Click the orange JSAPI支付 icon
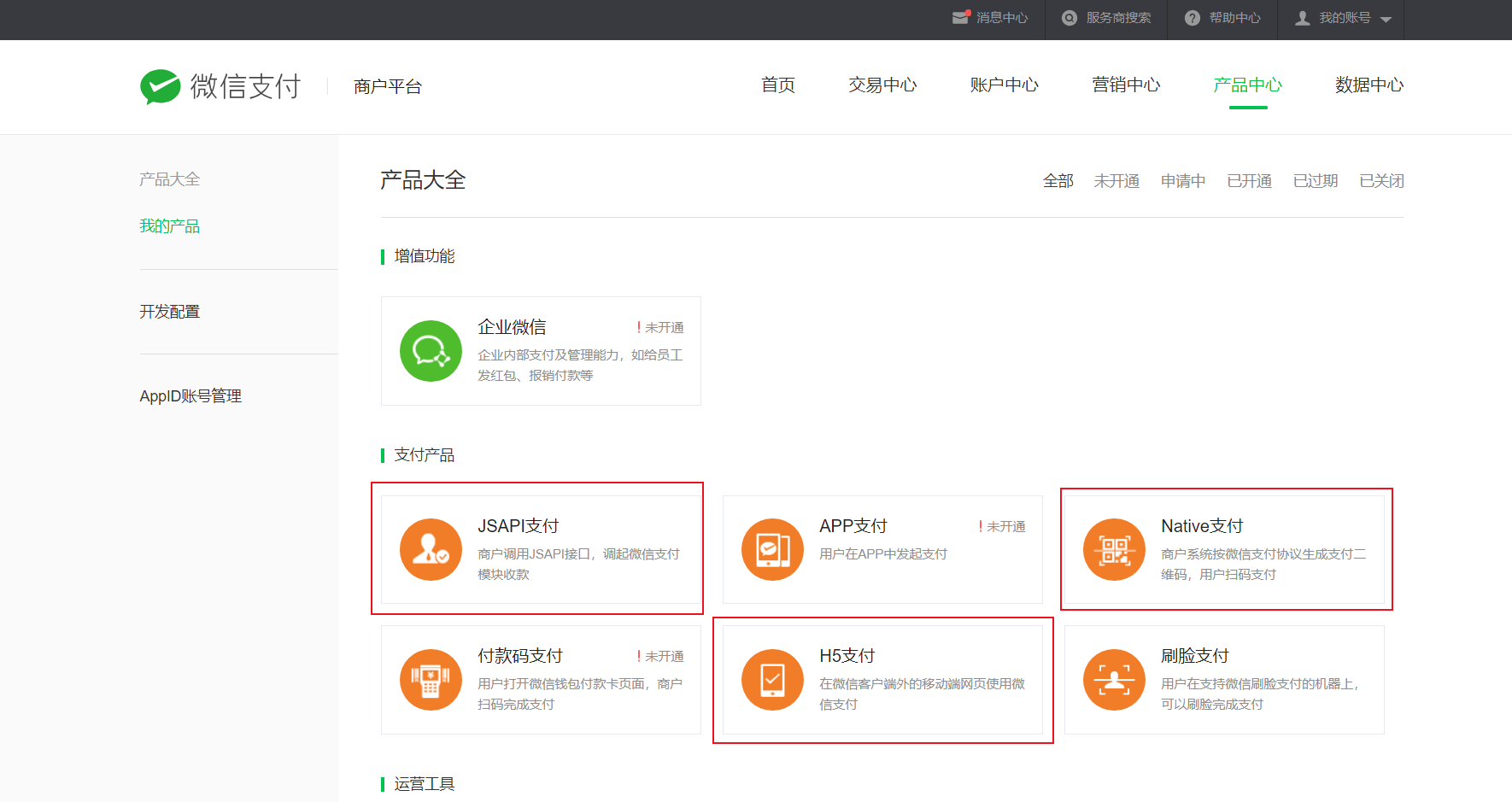1512x802 pixels. coord(431,549)
